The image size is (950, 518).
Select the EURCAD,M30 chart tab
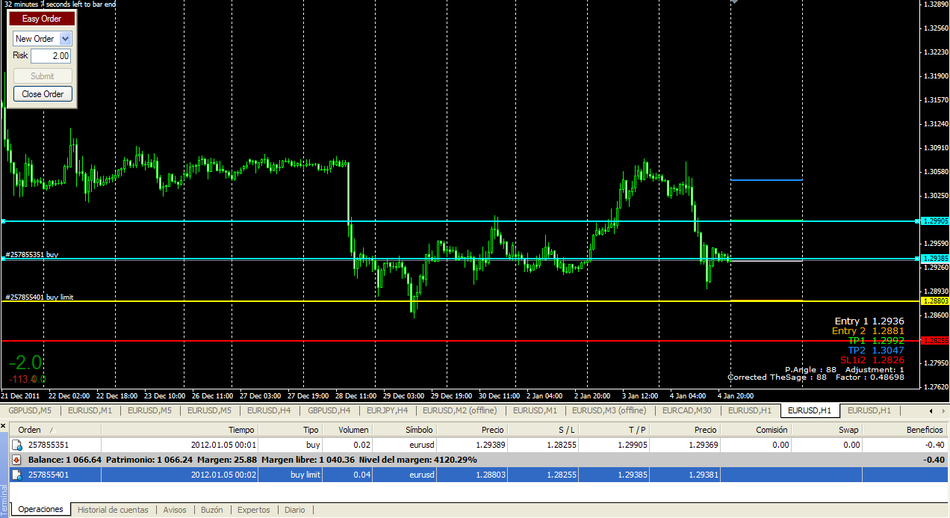pos(686,410)
